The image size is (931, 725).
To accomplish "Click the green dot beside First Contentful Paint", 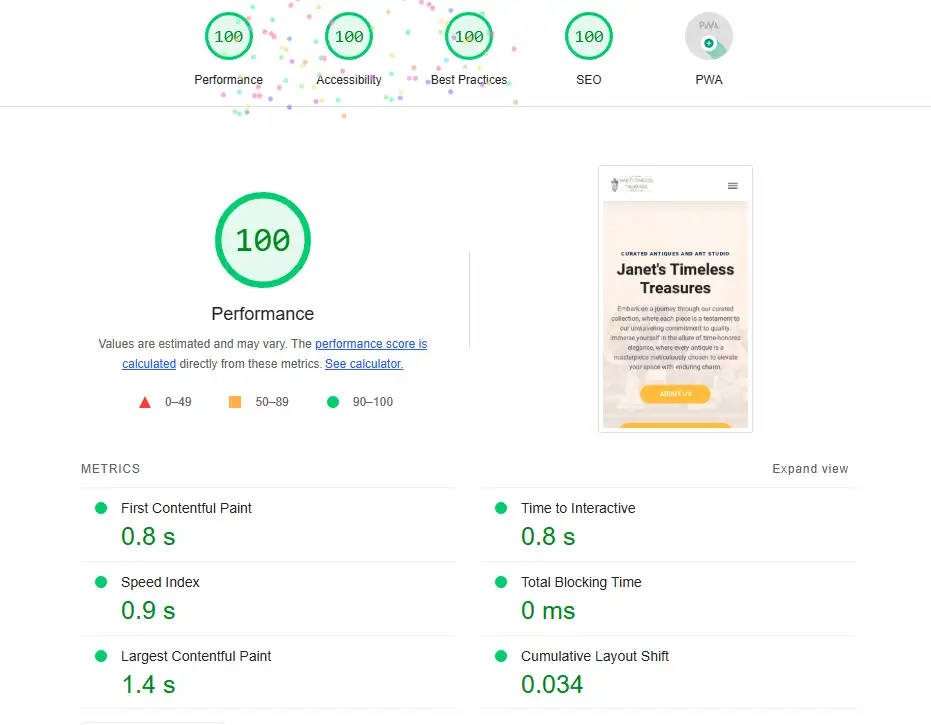I will [100, 507].
